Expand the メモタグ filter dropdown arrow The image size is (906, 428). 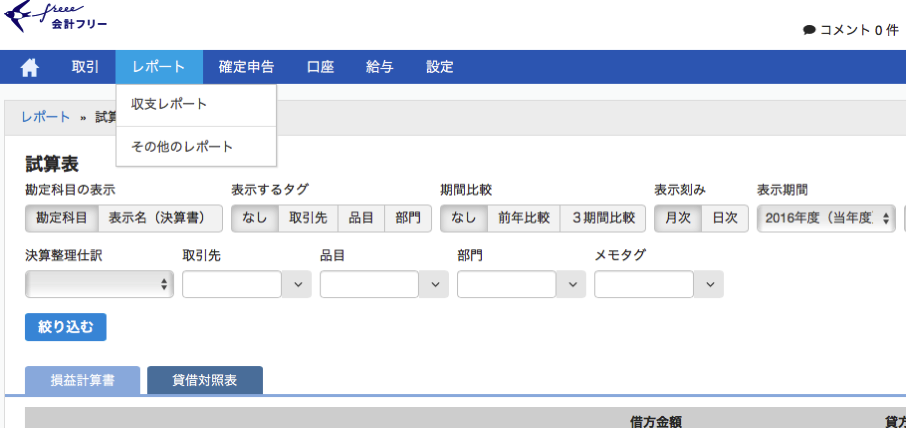pyautogui.click(x=708, y=284)
